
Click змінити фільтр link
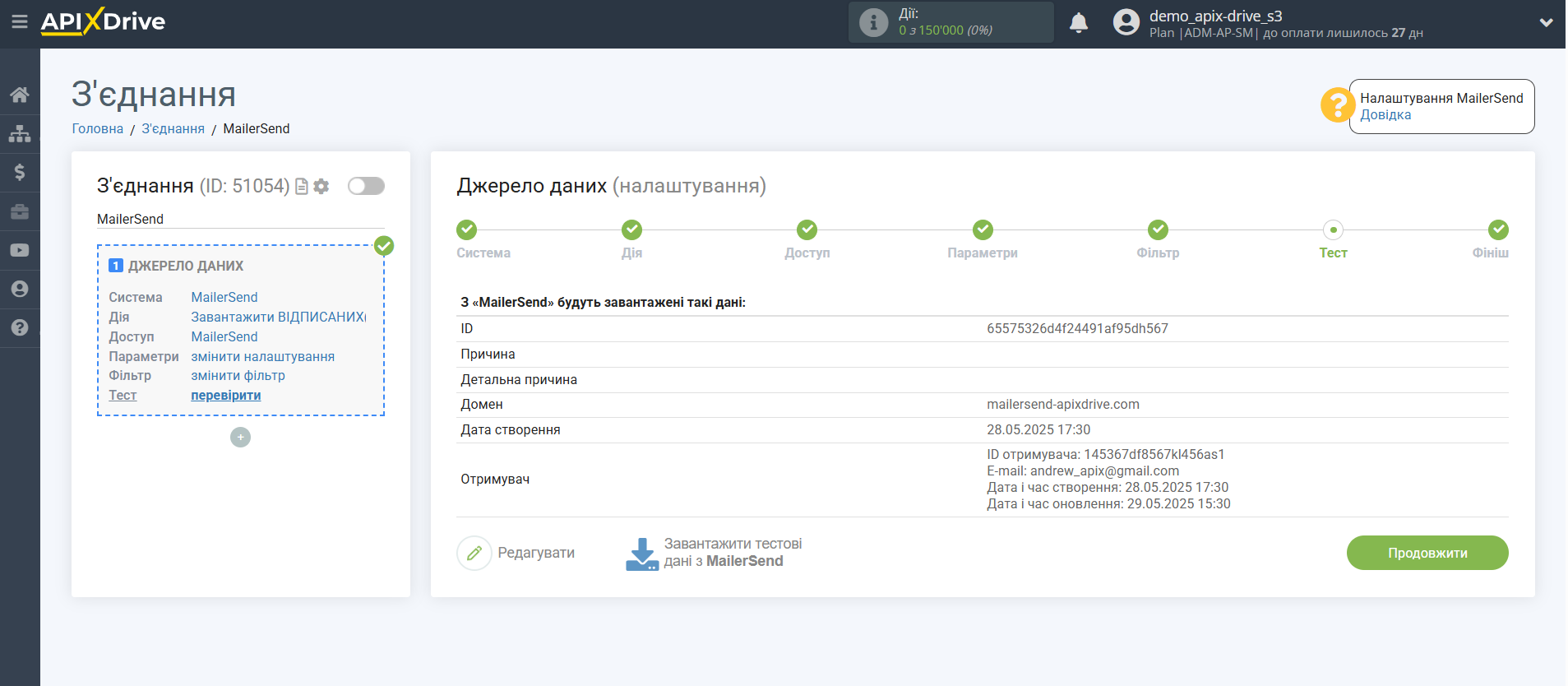click(238, 375)
